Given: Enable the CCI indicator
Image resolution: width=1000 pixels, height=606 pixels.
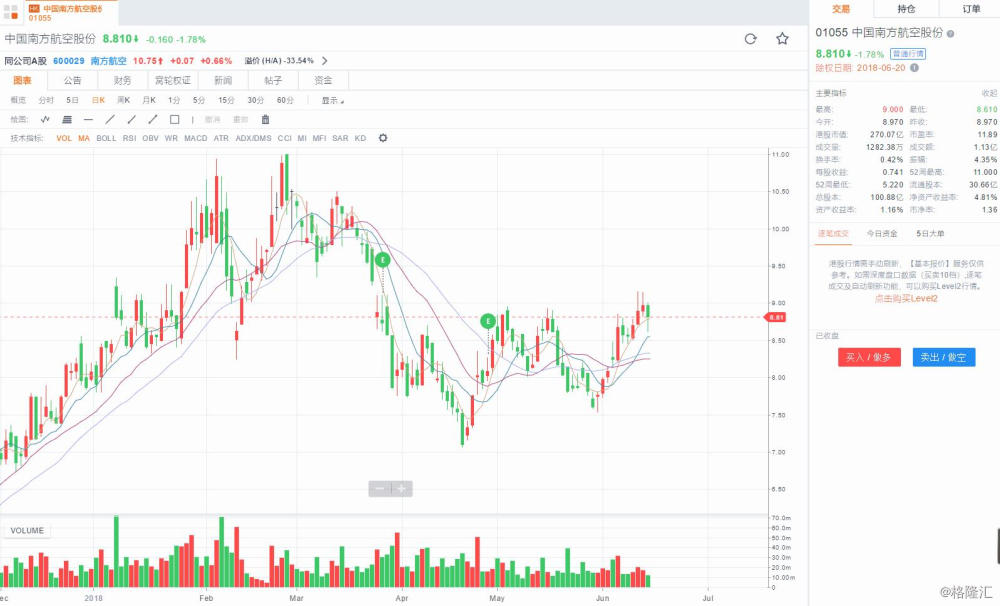Looking at the screenshot, I should (284, 138).
